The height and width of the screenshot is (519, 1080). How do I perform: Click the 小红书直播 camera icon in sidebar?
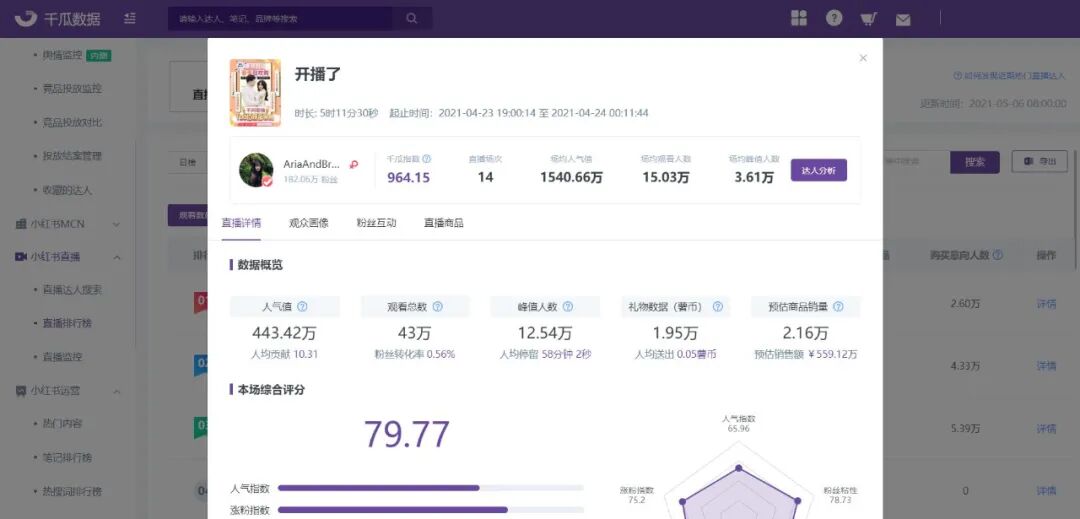[x=21, y=257]
